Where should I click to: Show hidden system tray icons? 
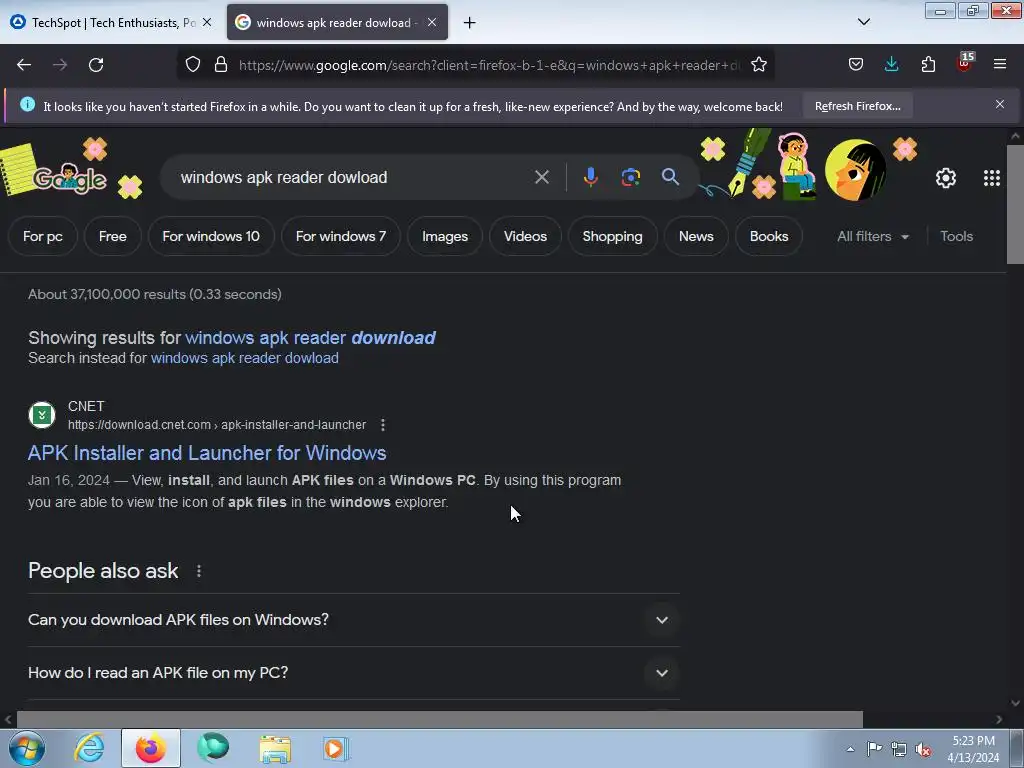coord(850,749)
